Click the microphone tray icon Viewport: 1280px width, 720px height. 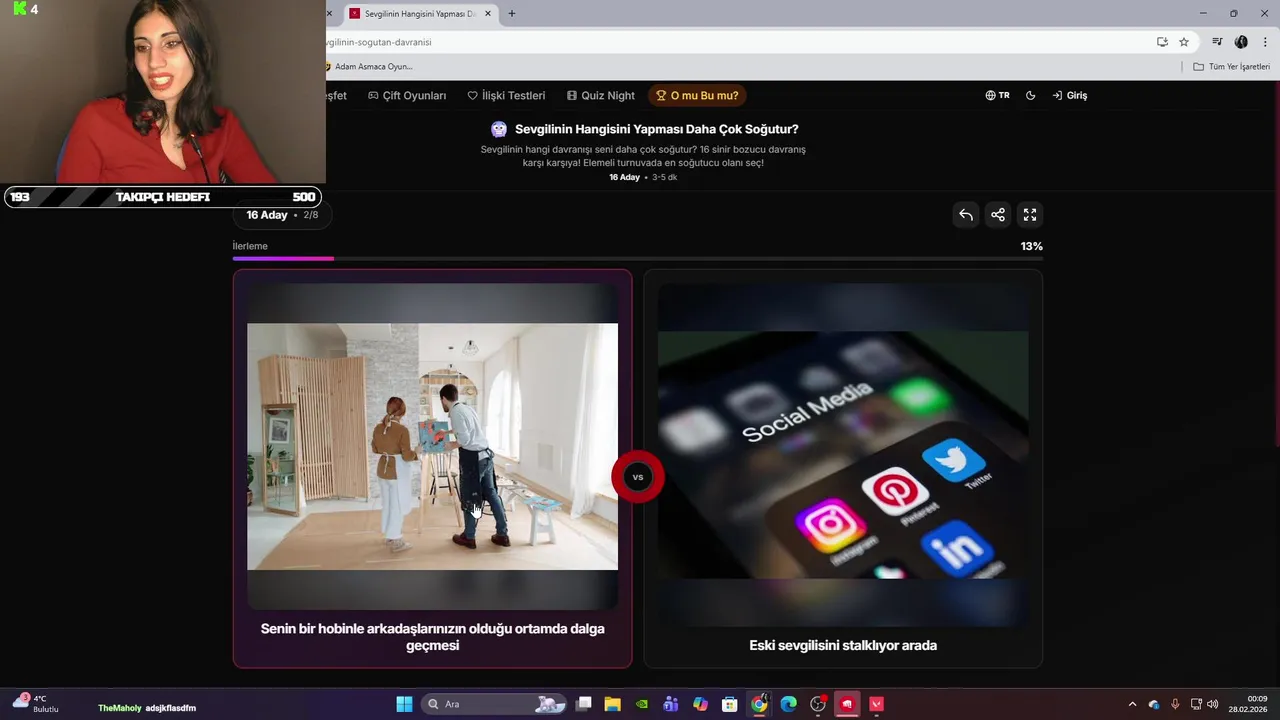pos(1175,704)
